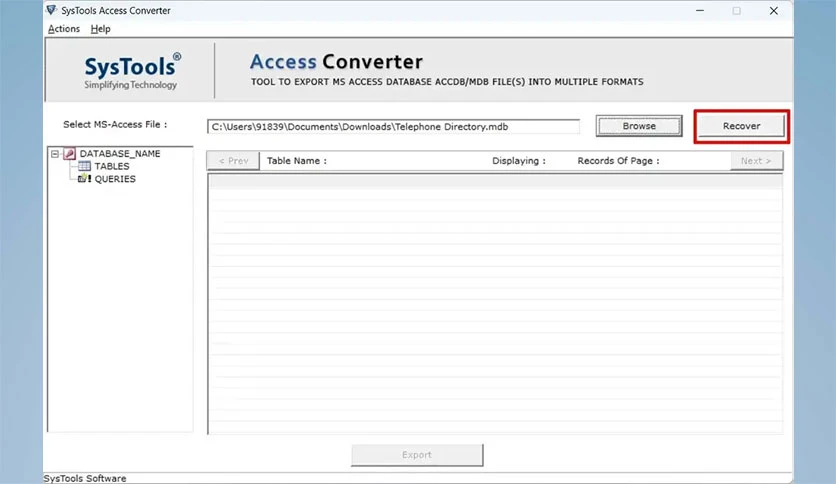Select the QUERIES tree item

pos(115,179)
